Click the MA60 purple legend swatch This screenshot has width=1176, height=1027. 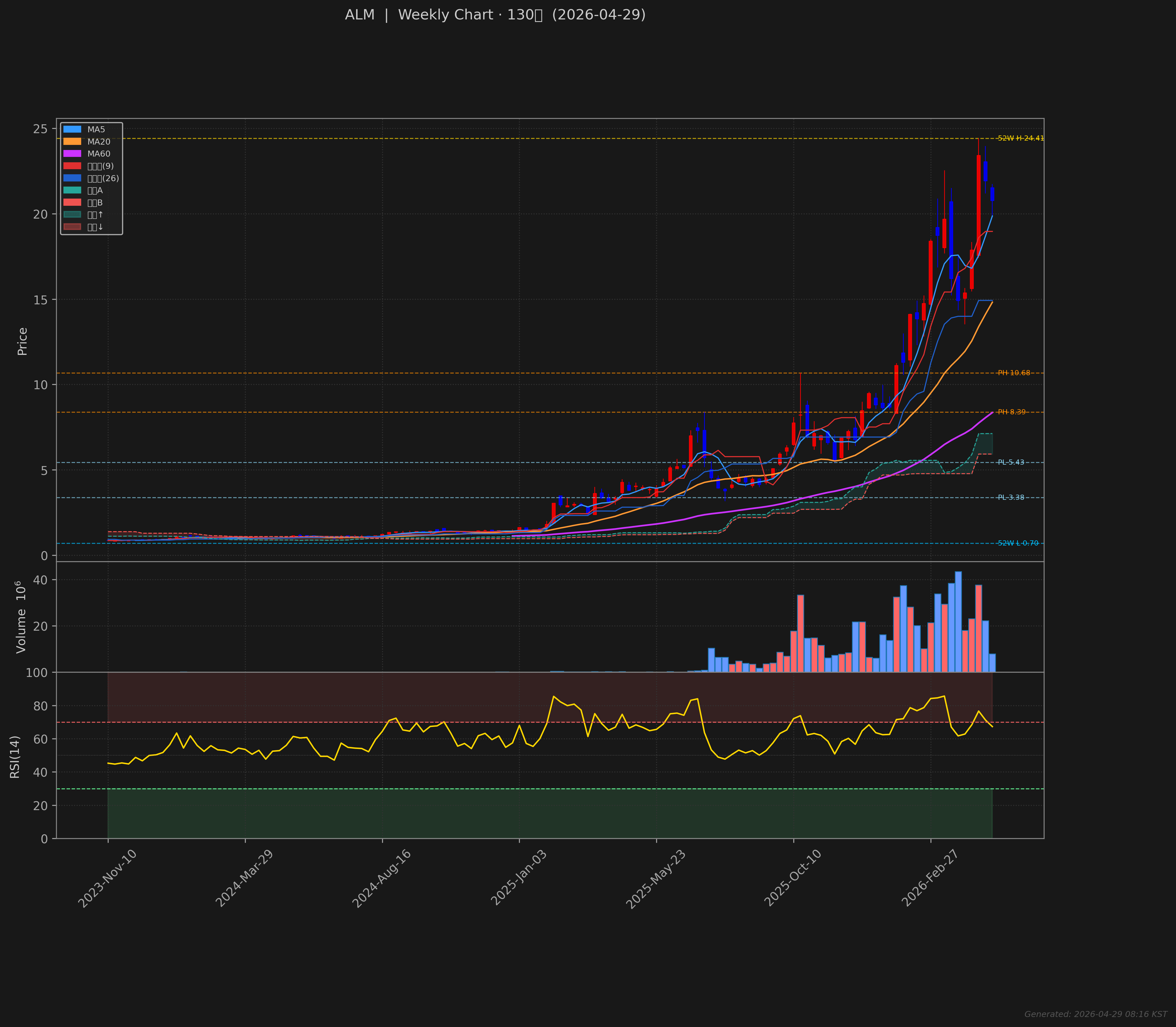click(x=72, y=153)
